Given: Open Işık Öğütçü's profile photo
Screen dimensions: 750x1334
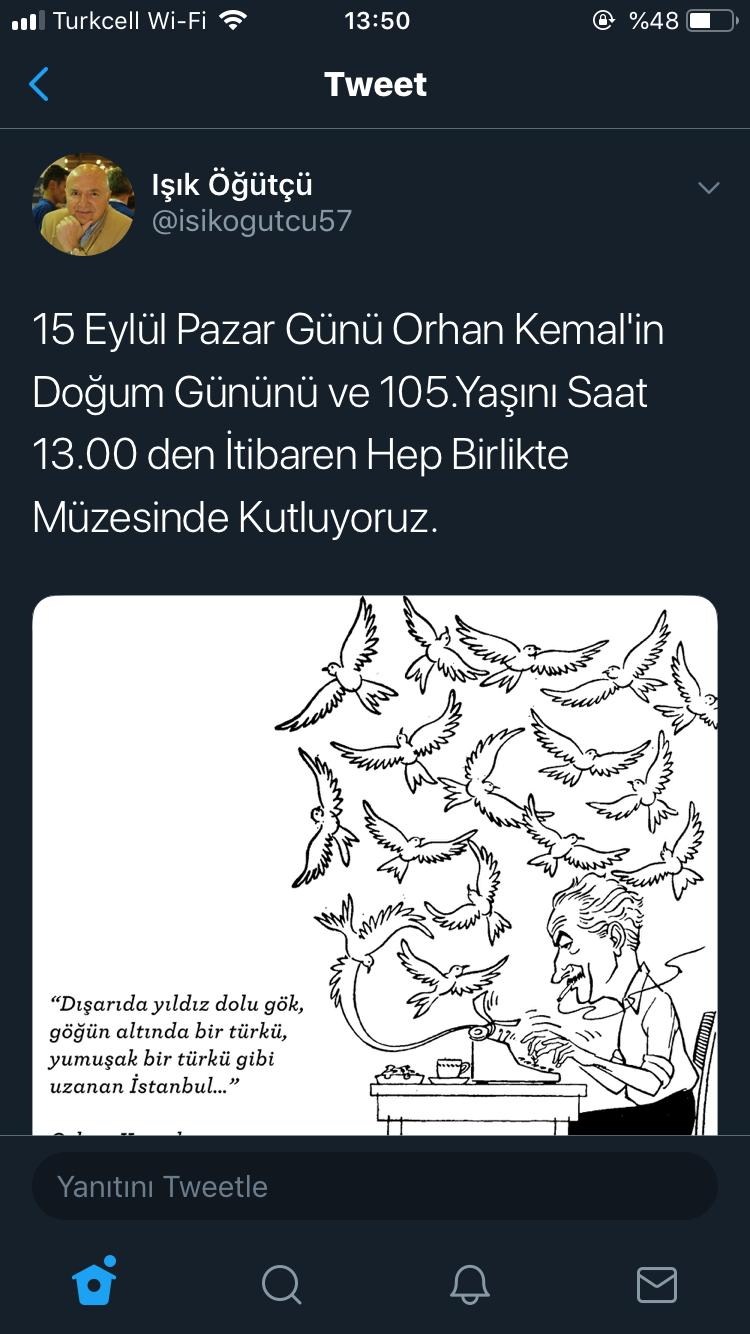Looking at the screenshot, I should [x=83, y=204].
